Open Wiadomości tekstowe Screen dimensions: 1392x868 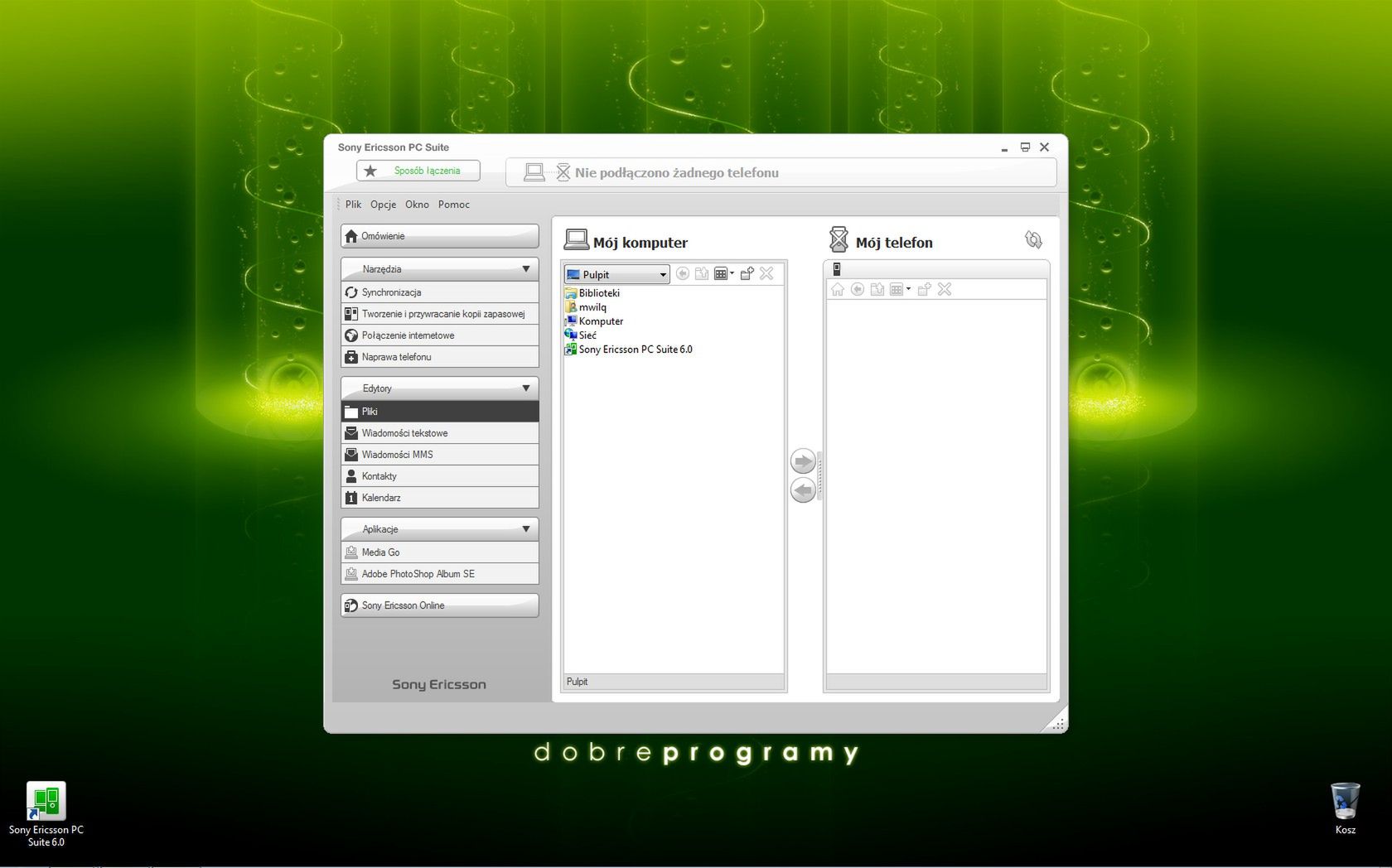pyautogui.click(x=440, y=433)
